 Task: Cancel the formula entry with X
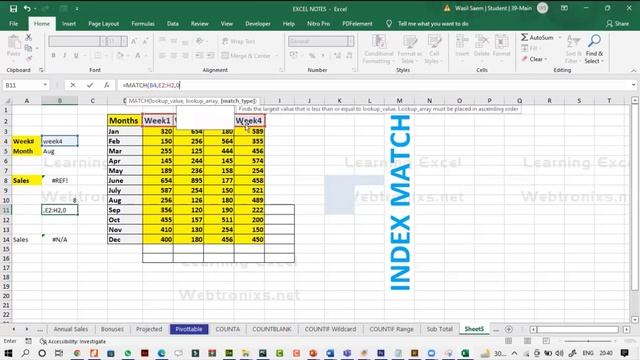tap(73, 85)
